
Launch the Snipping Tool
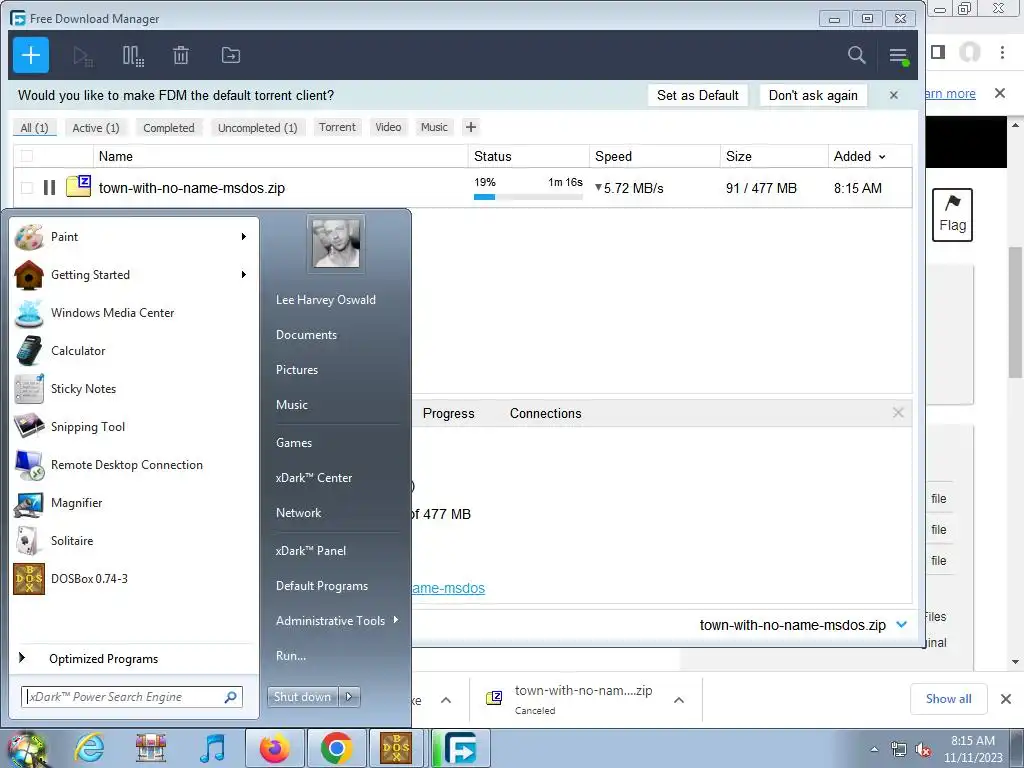pos(134,426)
